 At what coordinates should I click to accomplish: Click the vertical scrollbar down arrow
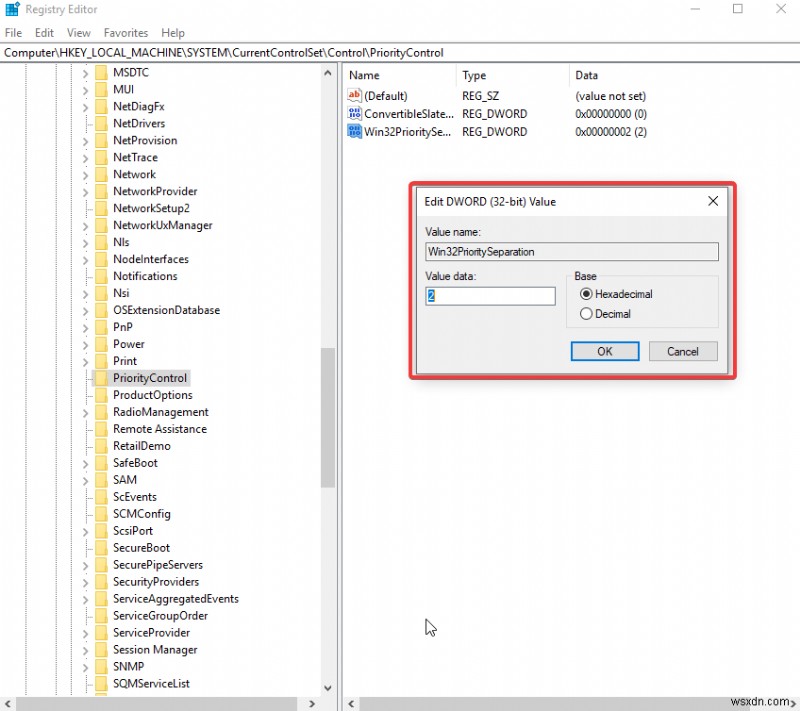(x=328, y=687)
